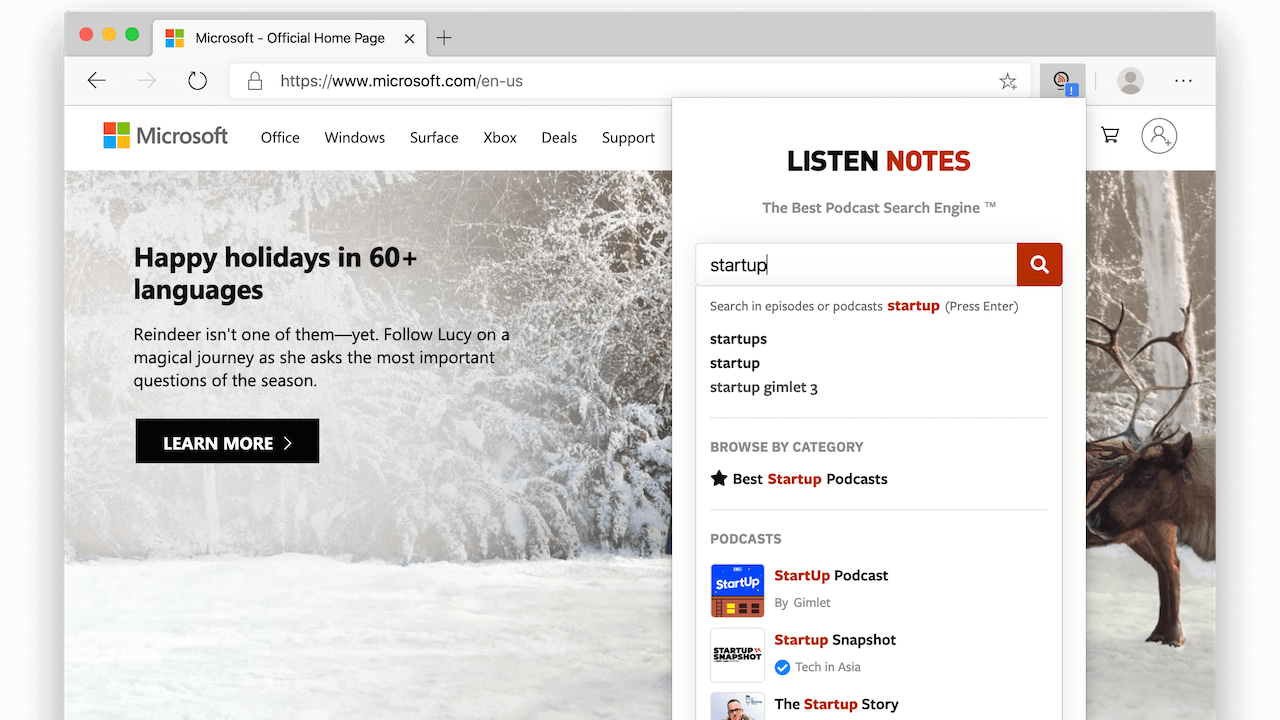Image resolution: width=1280 pixels, height=720 pixels.
Task: Click Search in episodes or podcasts startup
Action: (x=864, y=306)
